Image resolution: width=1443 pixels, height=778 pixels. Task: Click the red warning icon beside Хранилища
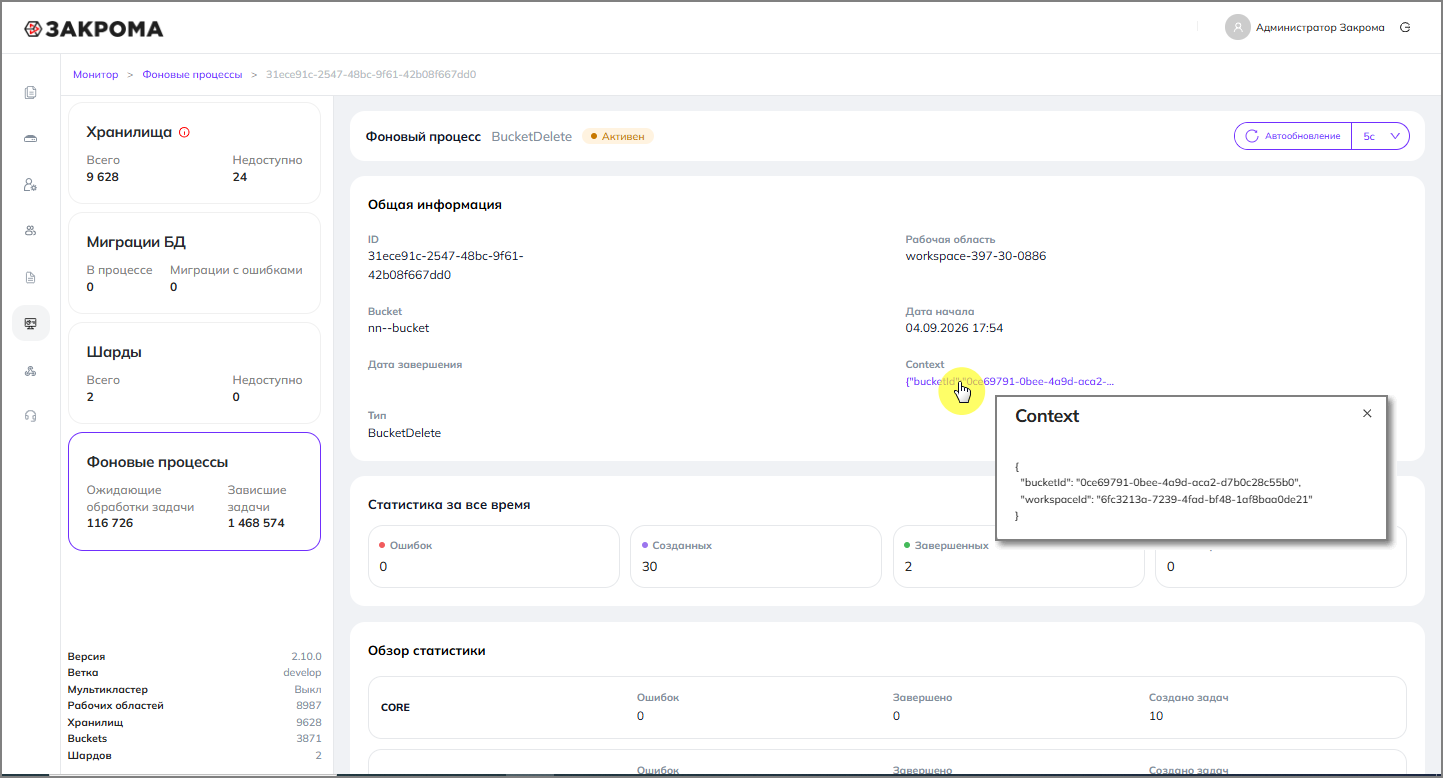(184, 132)
